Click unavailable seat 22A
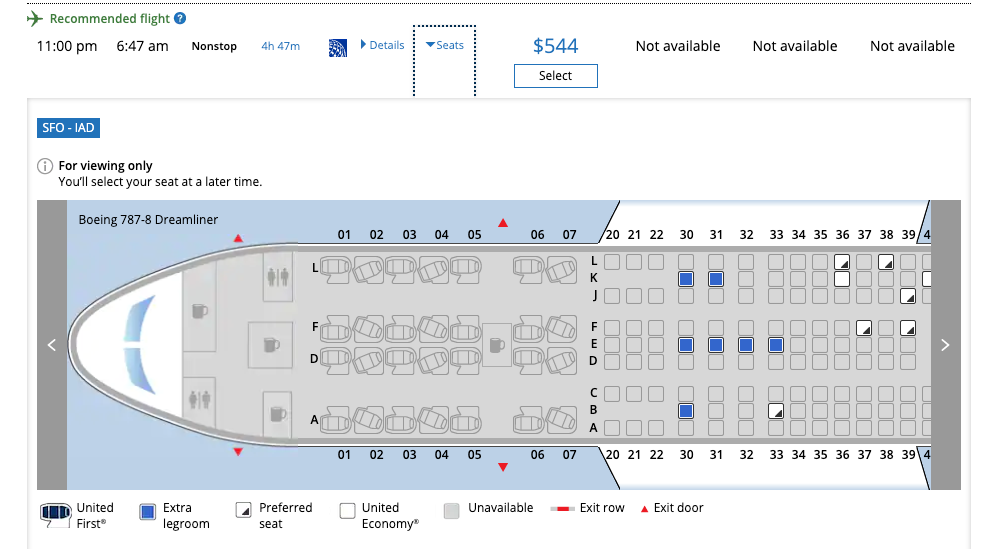The image size is (1002, 549). 656,428
